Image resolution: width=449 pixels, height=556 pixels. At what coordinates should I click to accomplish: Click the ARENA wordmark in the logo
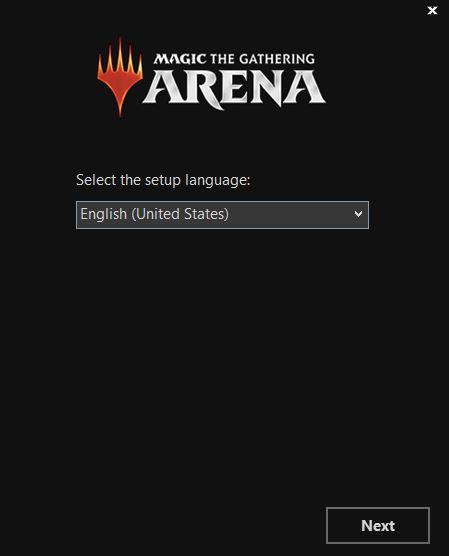coord(234,89)
